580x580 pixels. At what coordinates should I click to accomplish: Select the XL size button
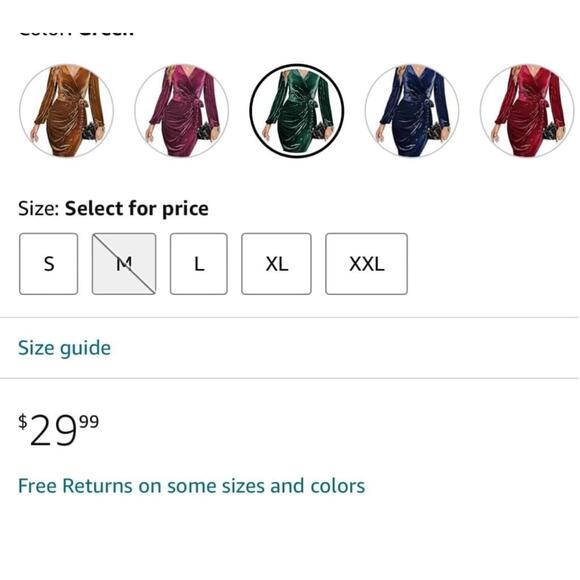(x=276, y=264)
